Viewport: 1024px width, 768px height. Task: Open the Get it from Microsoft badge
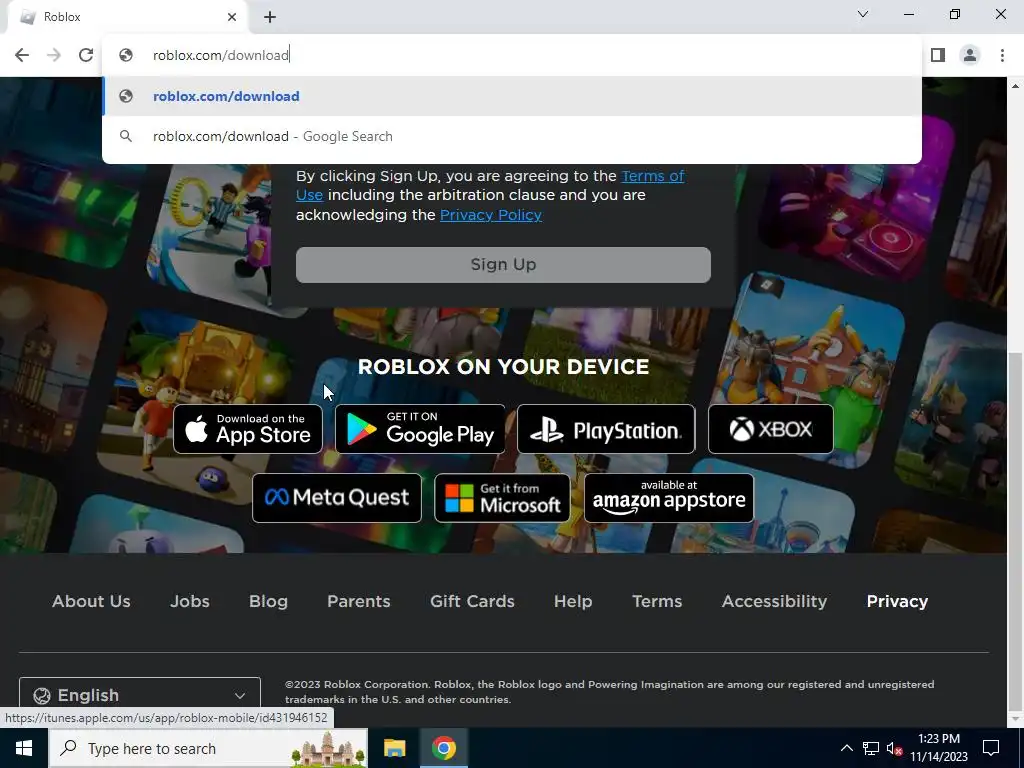click(502, 498)
